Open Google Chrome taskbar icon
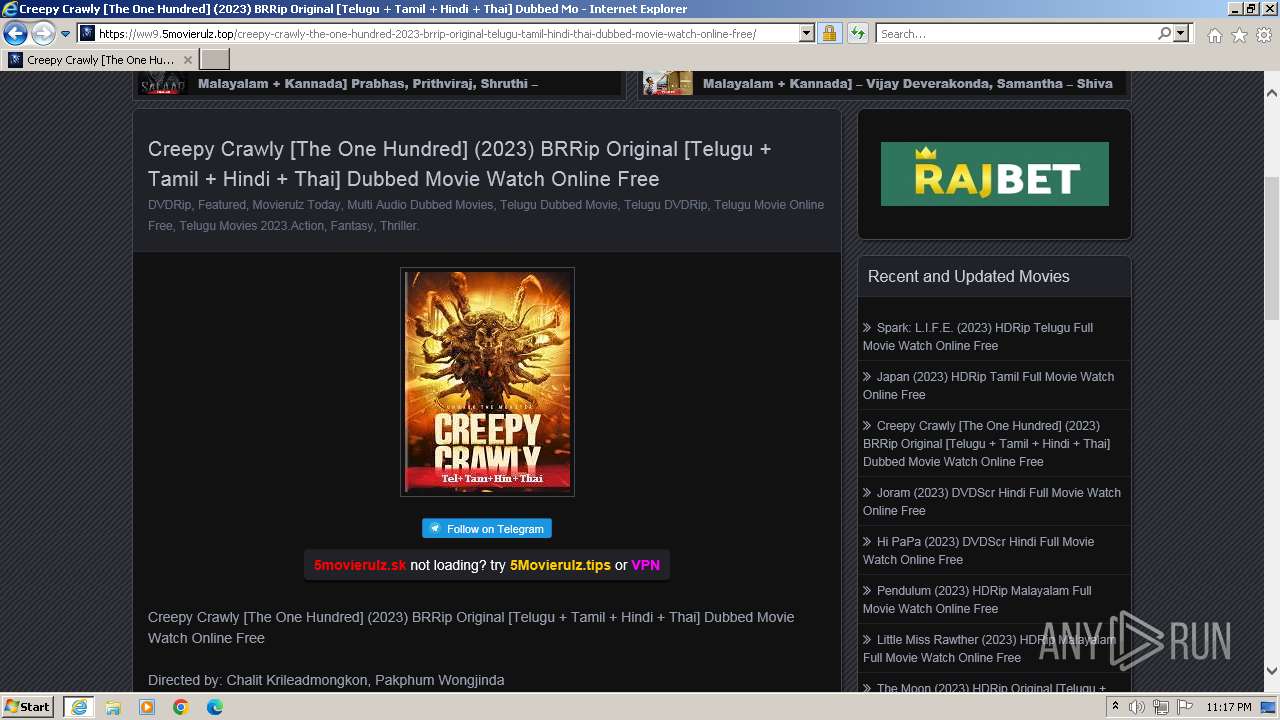 pyautogui.click(x=181, y=707)
